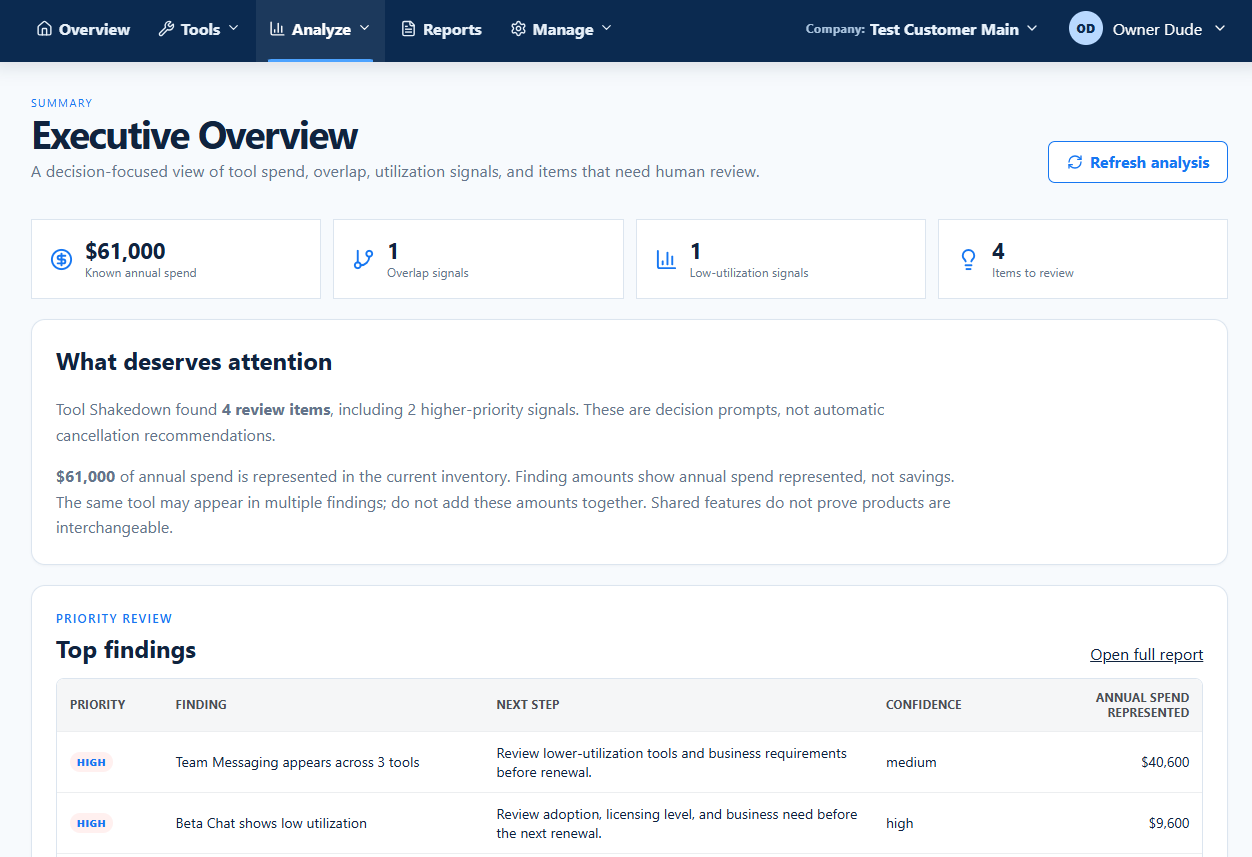Click HIGH badge in Team Messaging row
The height and width of the screenshot is (857, 1252).
coord(91,762)
